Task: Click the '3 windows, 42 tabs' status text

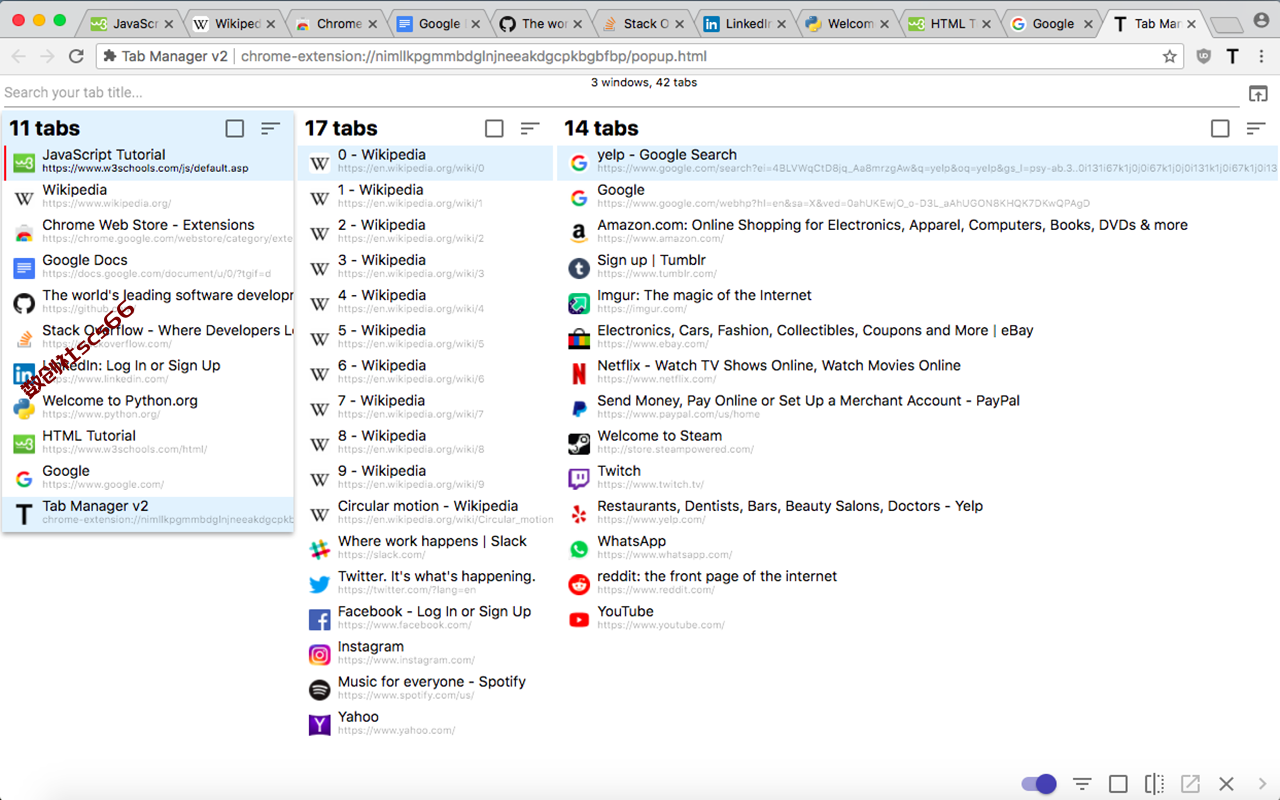Action: click(x=644, y=82)
